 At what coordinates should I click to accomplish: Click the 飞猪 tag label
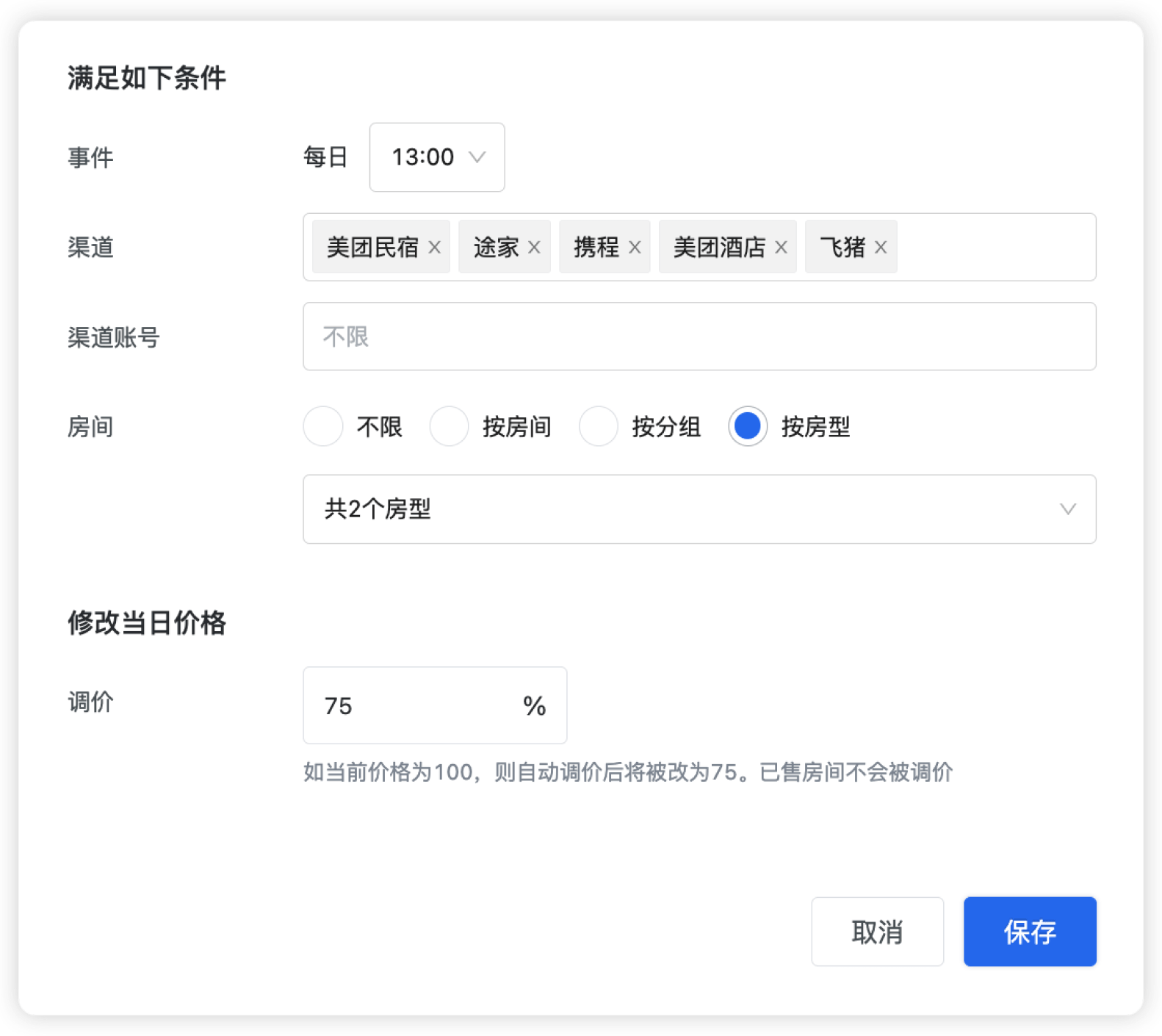[x=842, y=248]
